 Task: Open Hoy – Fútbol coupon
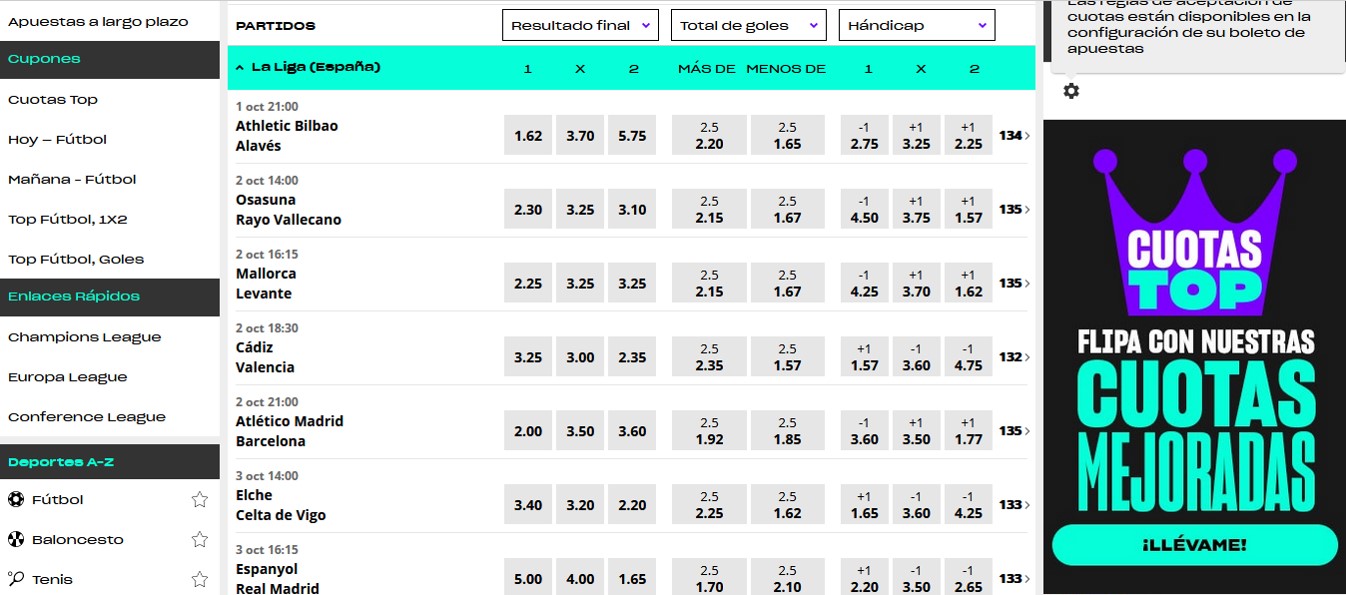click(x=57, y=140)
